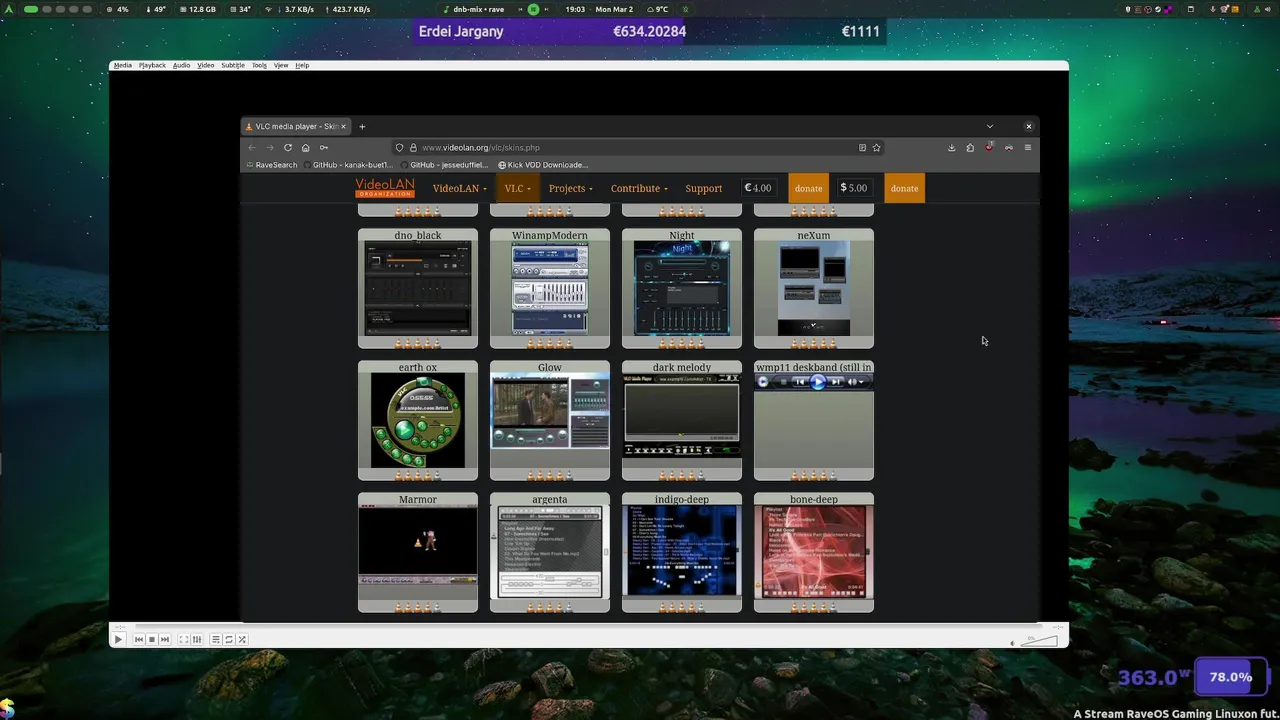Open VLC Video menu
This screenshot has height=720, width=1280.
(x=206, y=65)
